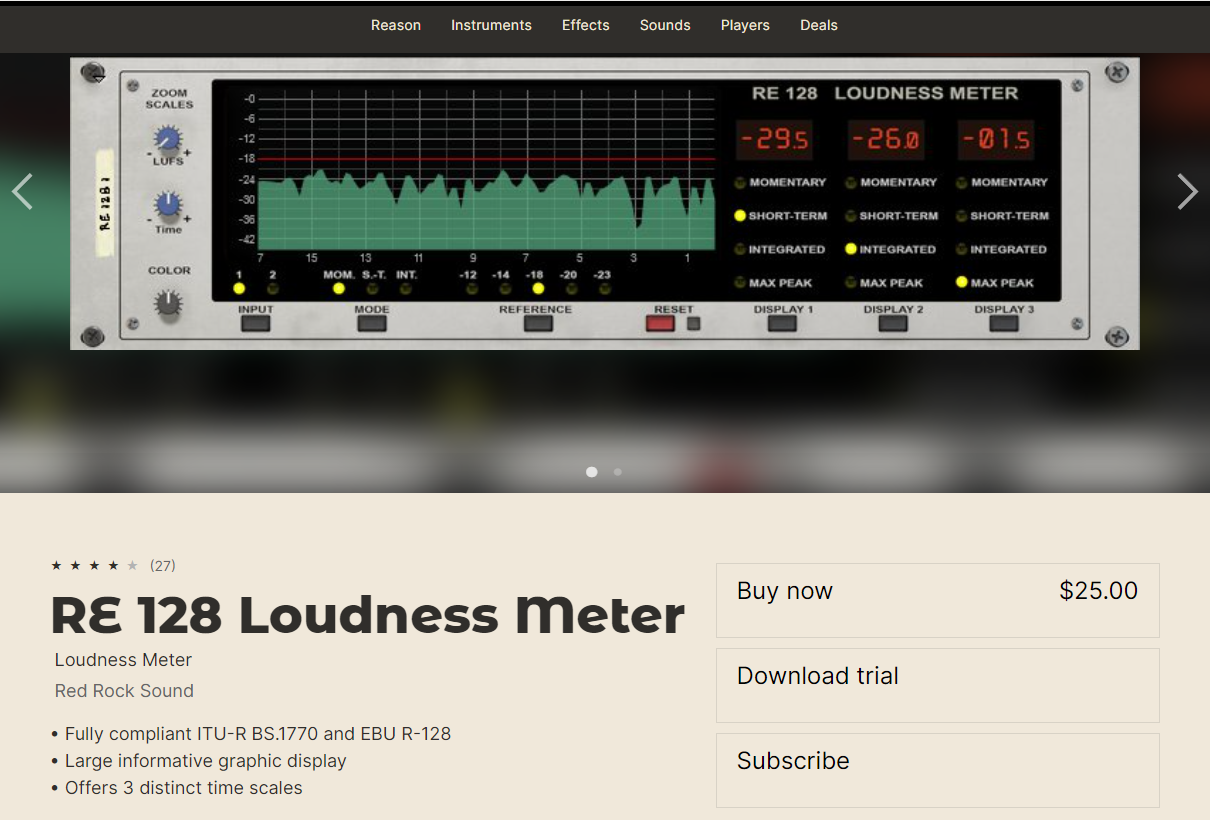The image size is (1210, 820).
Task: Click the COLOR knob
Action: 169,305
